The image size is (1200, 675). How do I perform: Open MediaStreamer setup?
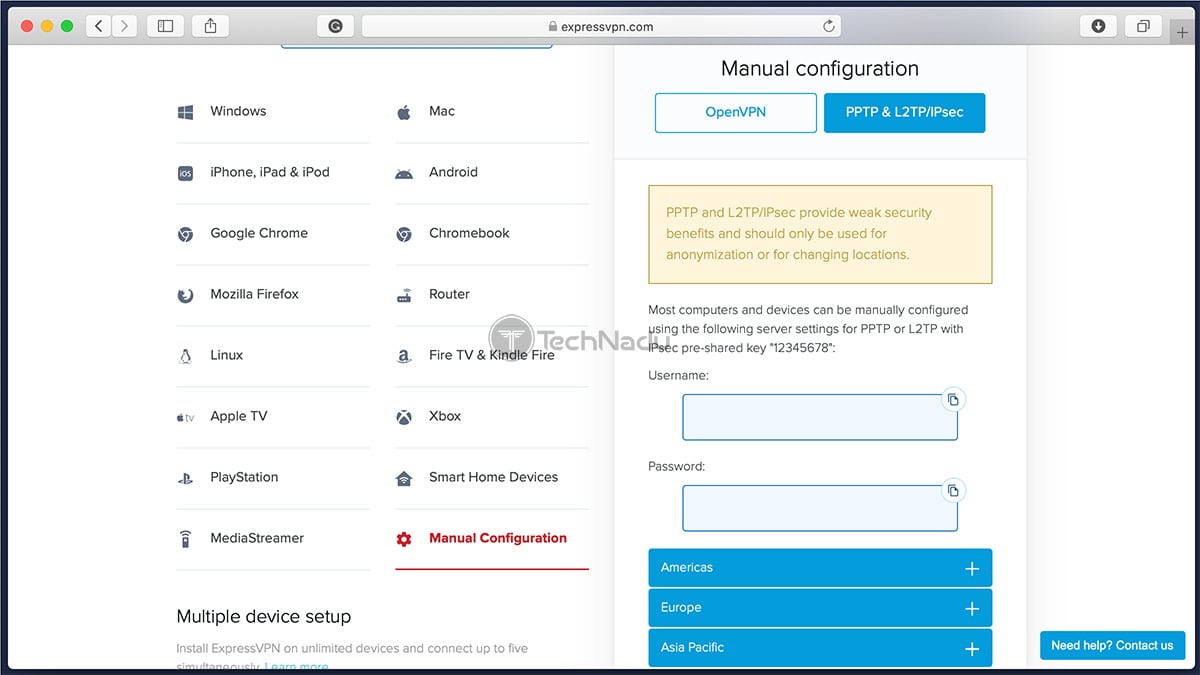(257, 538)
